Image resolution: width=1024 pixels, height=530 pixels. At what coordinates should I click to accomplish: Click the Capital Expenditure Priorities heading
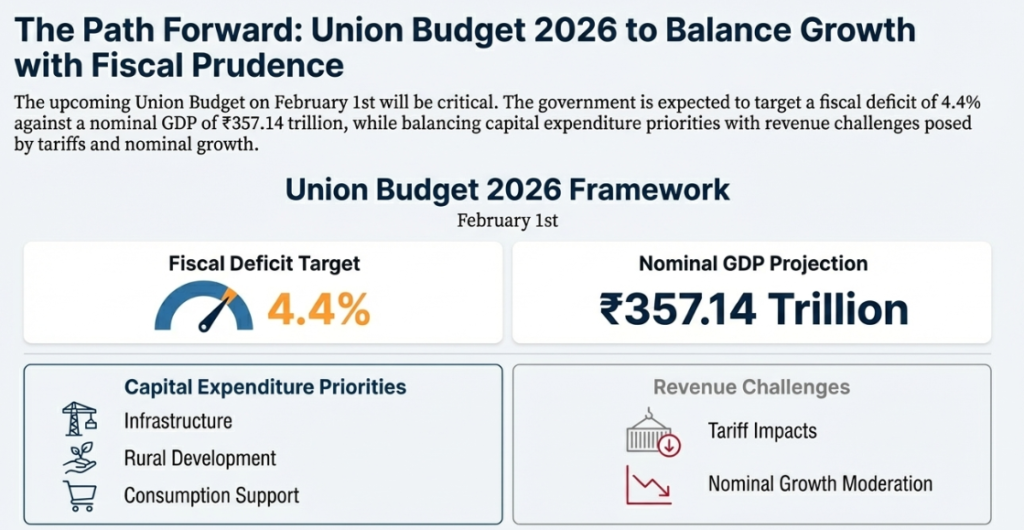[265, 386]
